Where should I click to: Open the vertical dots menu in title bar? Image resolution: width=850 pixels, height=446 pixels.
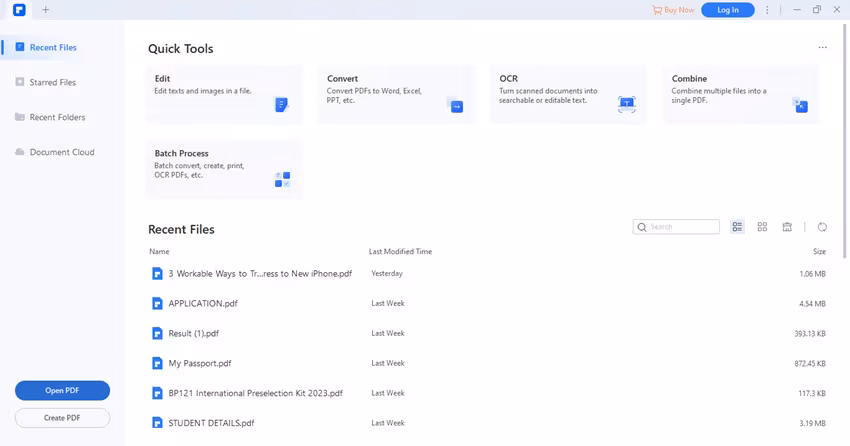click(x=767, y=10)
